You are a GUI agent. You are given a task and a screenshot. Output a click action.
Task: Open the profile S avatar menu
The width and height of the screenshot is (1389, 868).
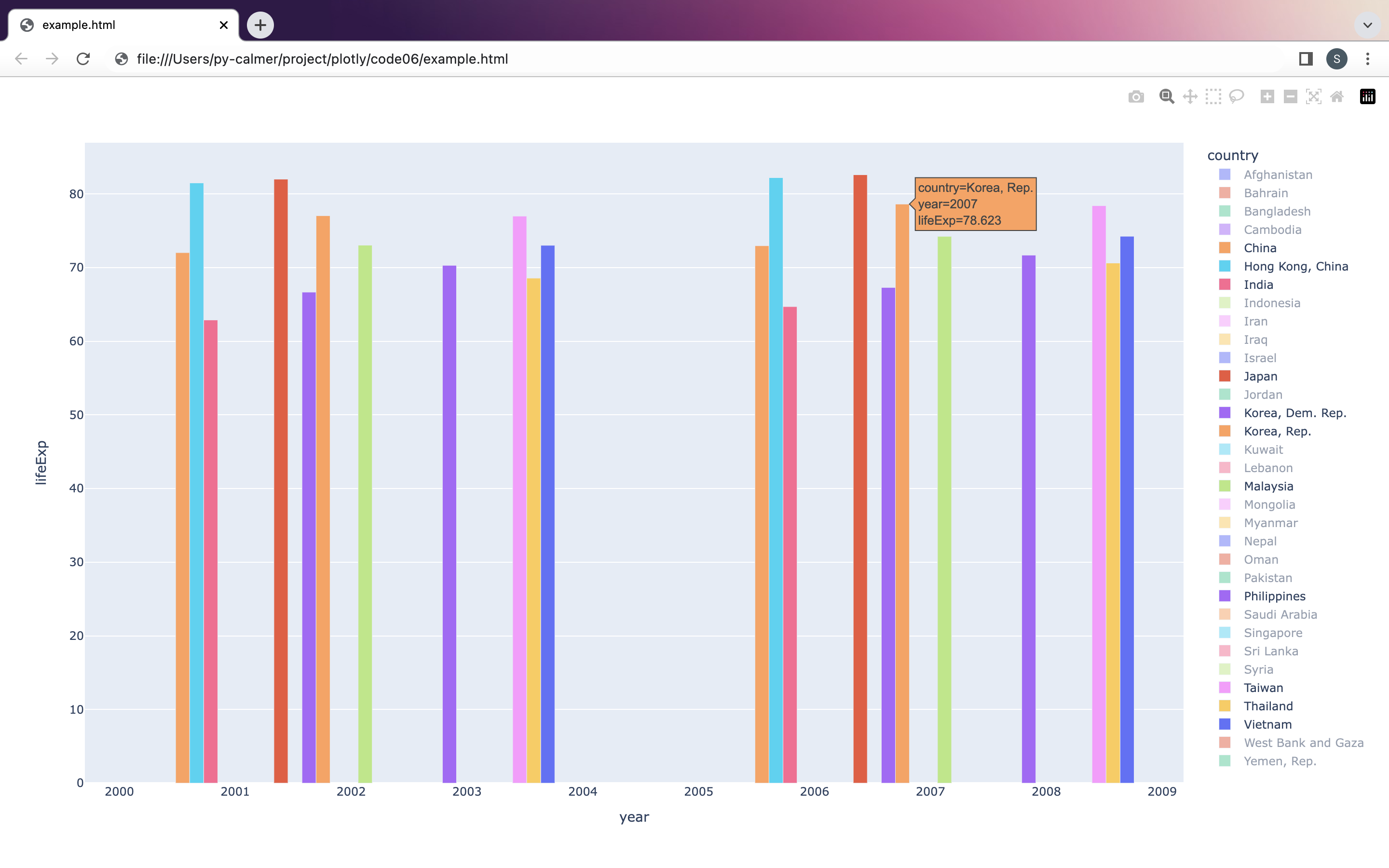click(x=1336, y=59)
